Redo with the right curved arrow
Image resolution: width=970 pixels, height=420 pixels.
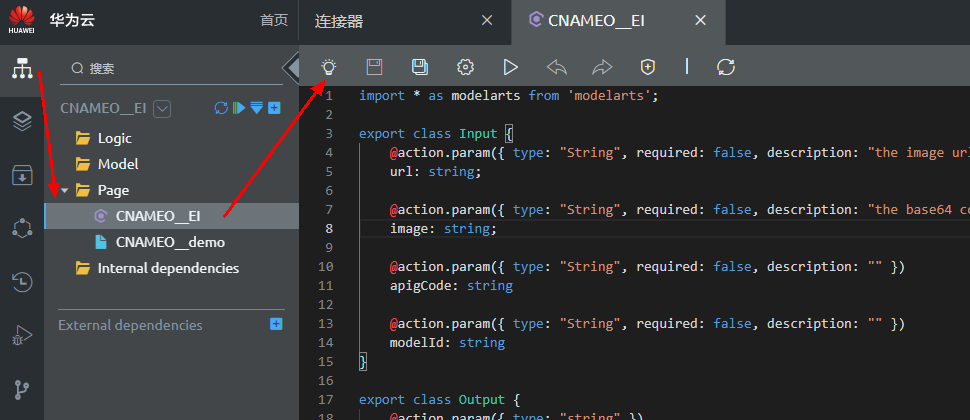pyautogui.click(x=602, y=67)
